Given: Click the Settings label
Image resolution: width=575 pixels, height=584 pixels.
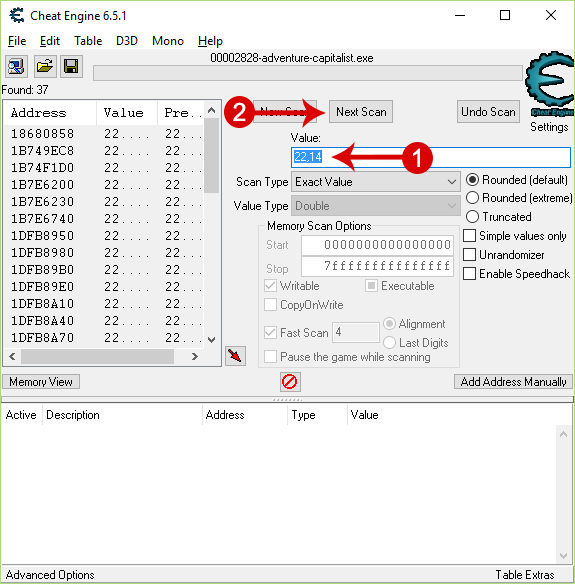Looking at the screenshot, I should (549, 127).
